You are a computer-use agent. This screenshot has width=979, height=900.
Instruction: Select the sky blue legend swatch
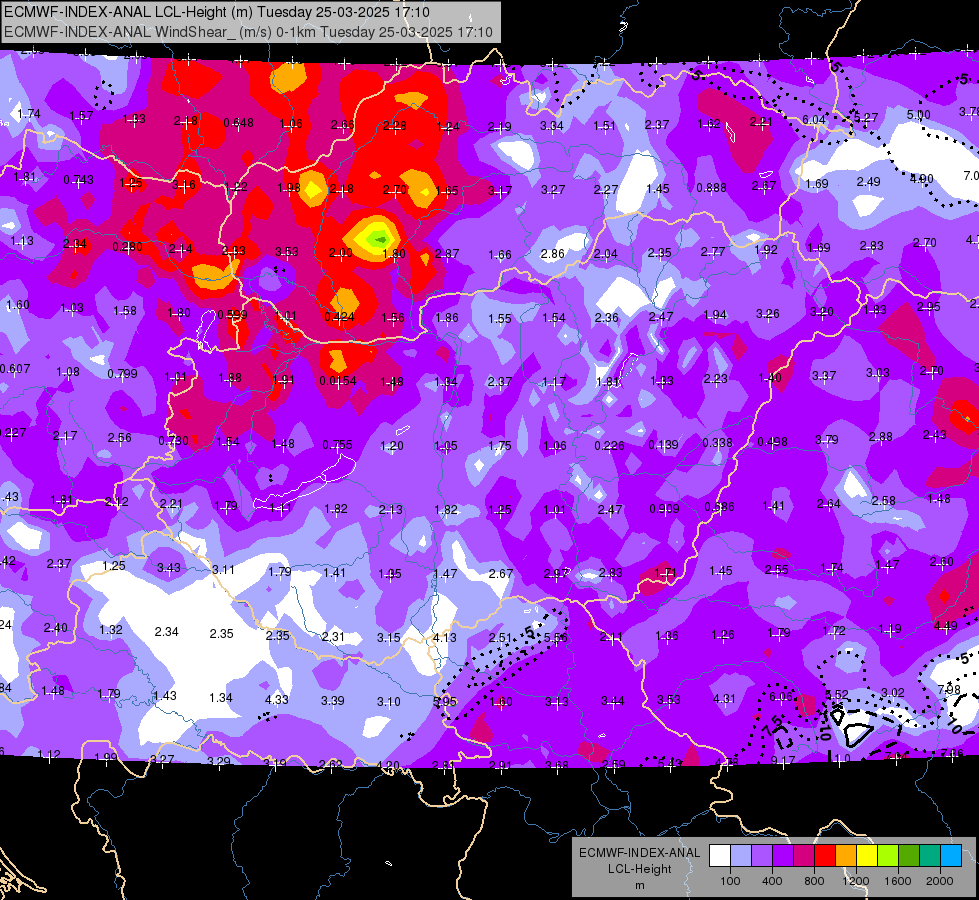pos(951,856)
